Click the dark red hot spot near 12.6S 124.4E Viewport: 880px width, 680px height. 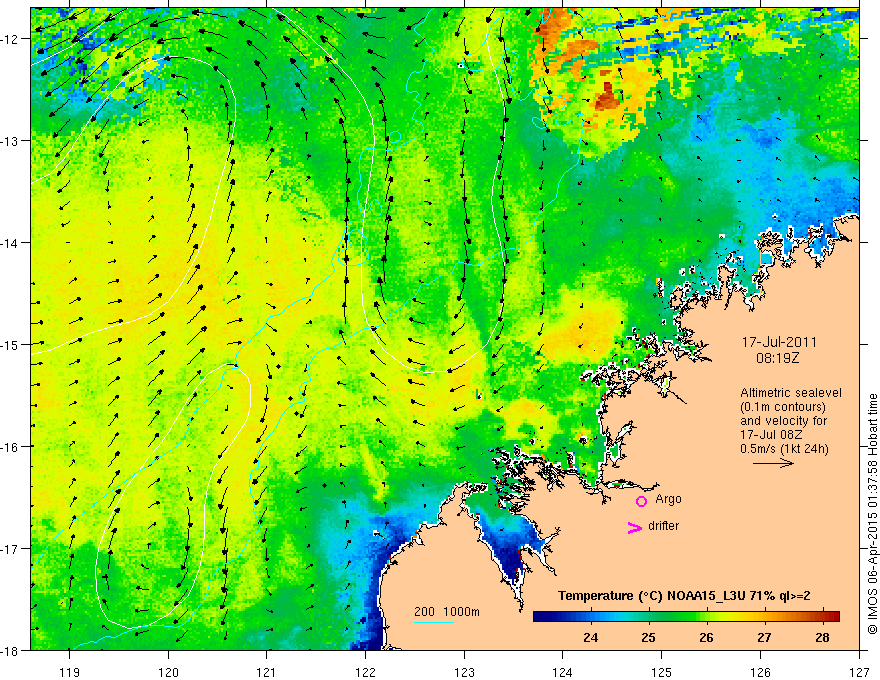click(607, 98)
